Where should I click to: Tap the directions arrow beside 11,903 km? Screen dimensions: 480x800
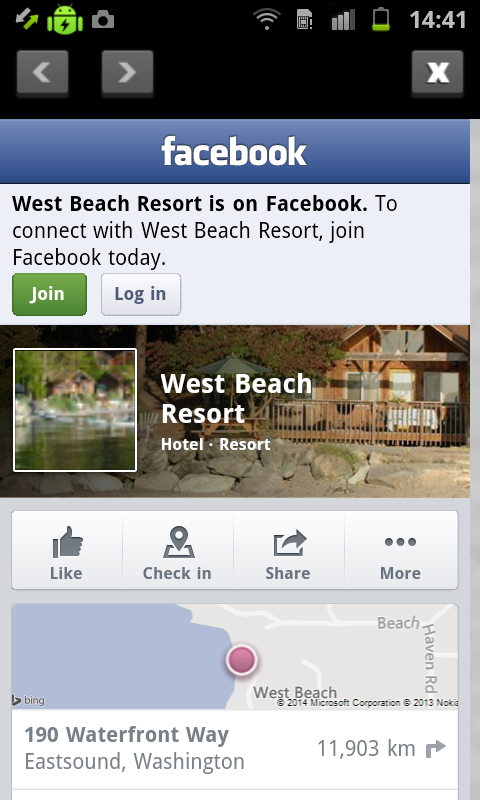[435, 748]
